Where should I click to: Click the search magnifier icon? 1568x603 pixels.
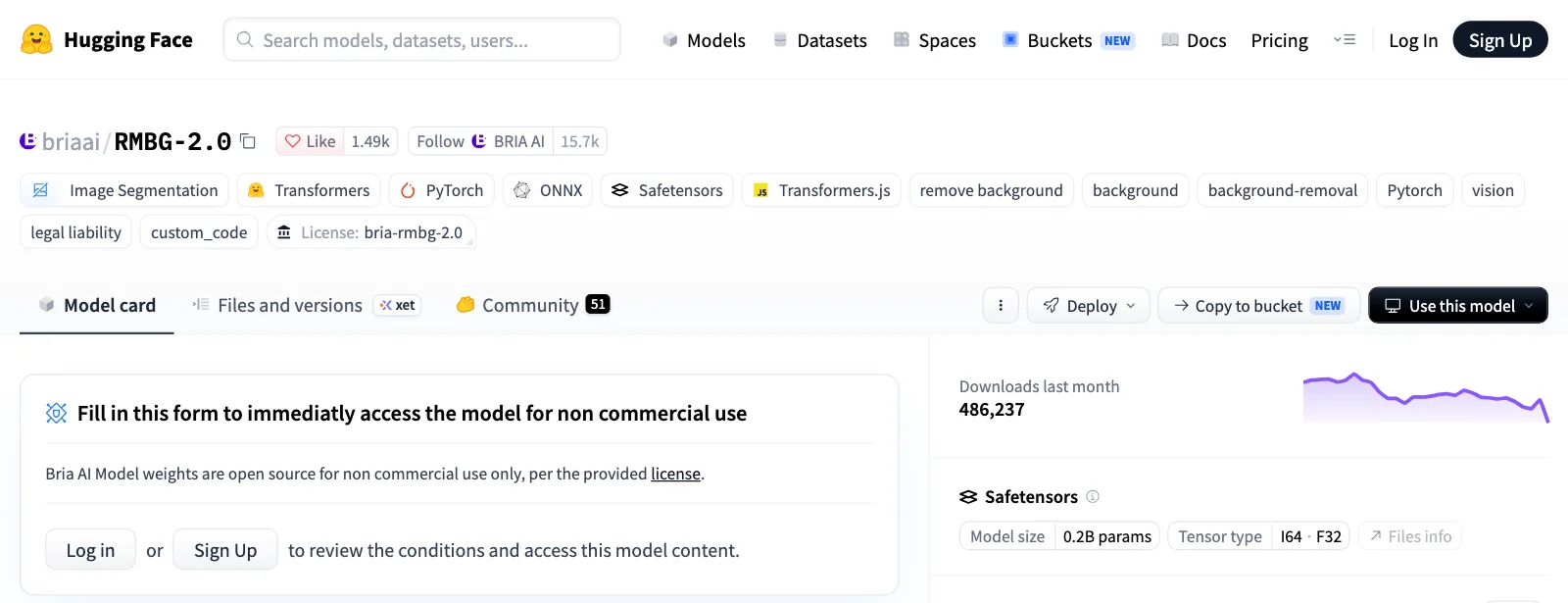(245, 40)
